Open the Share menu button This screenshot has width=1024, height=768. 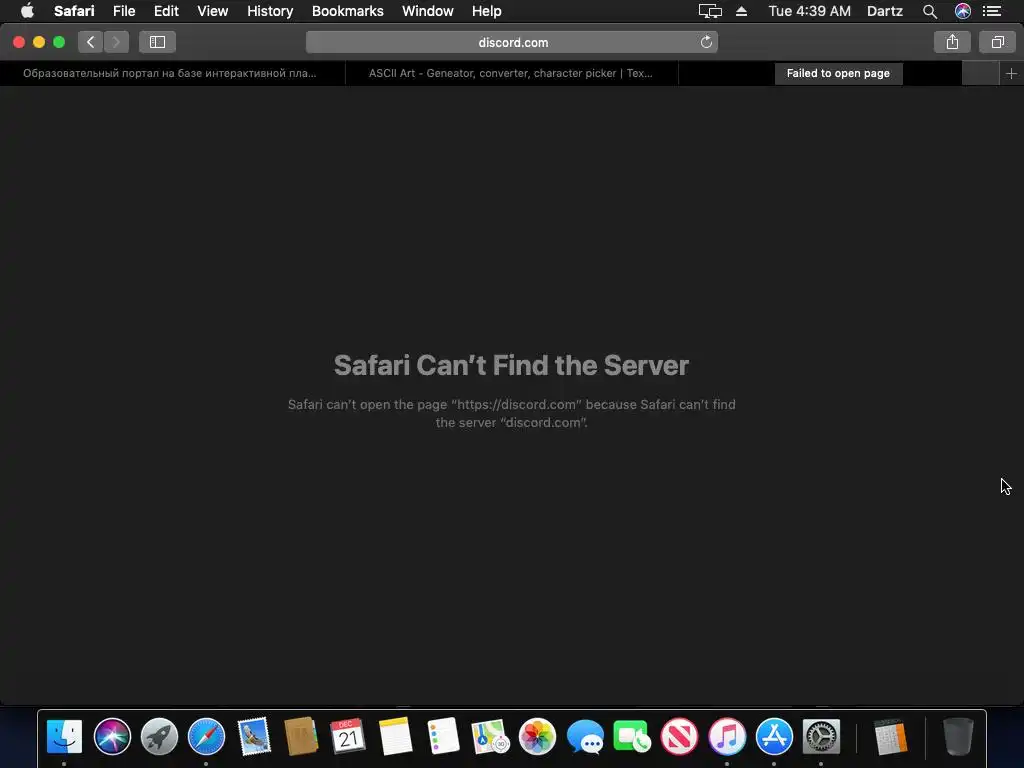tap(952, 42)
